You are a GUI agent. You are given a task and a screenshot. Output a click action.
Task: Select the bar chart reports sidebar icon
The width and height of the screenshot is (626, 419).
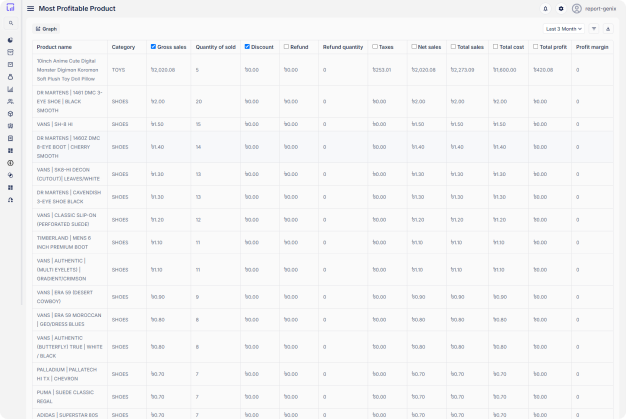pyautogui.click(x=10, y=89)
